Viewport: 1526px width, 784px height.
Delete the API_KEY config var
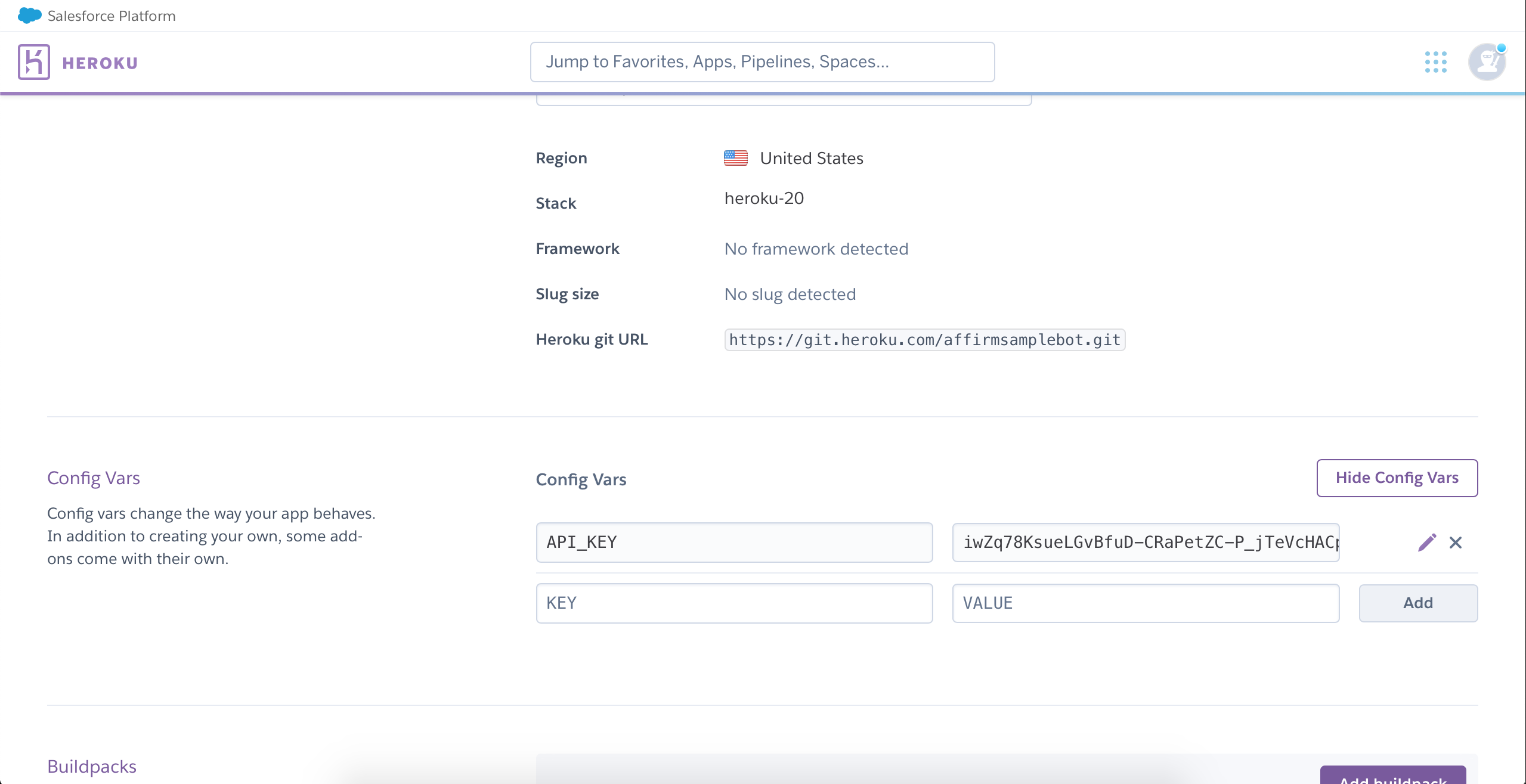point(1456,543)
